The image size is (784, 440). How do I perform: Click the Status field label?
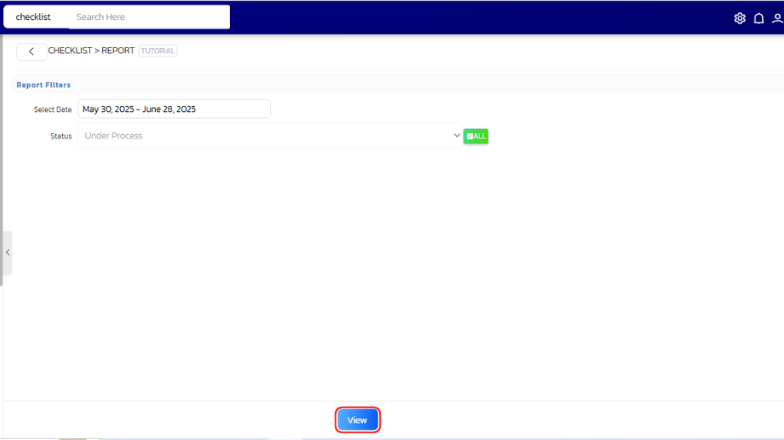(x=61, y=136)
